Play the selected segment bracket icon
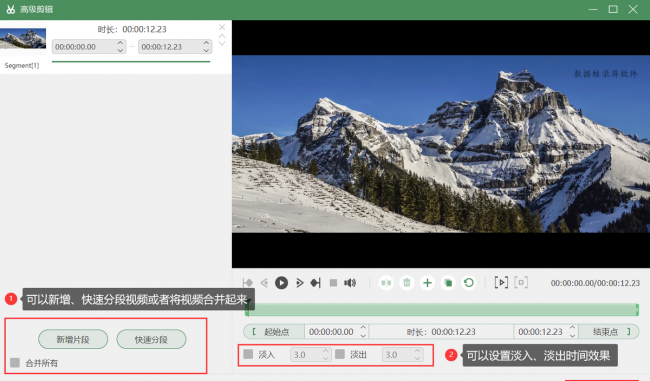This screenshot has width=650, height=381. coord(501,282)
